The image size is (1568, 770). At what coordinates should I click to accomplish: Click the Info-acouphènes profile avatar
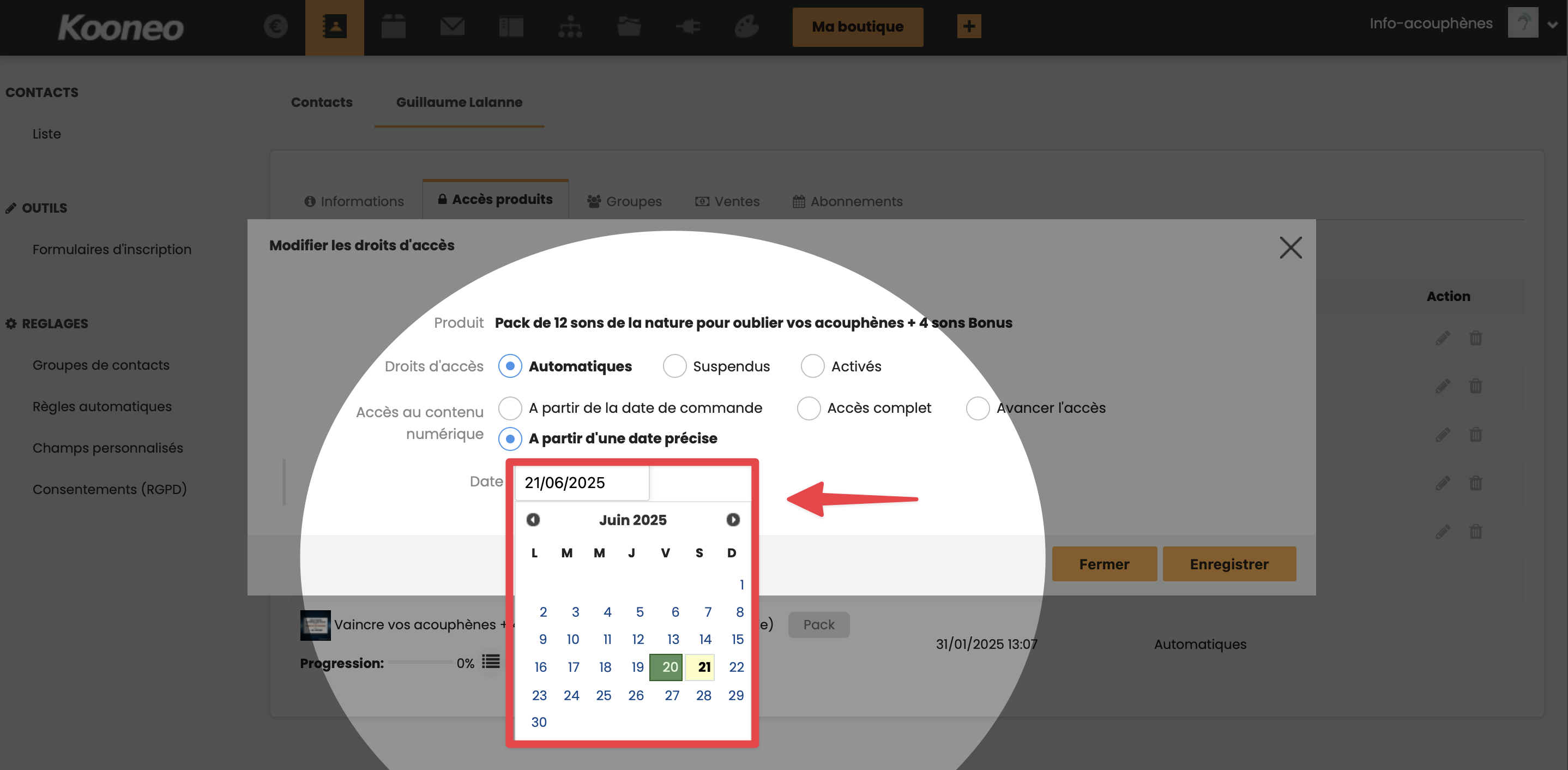(x=1523, y=23)
